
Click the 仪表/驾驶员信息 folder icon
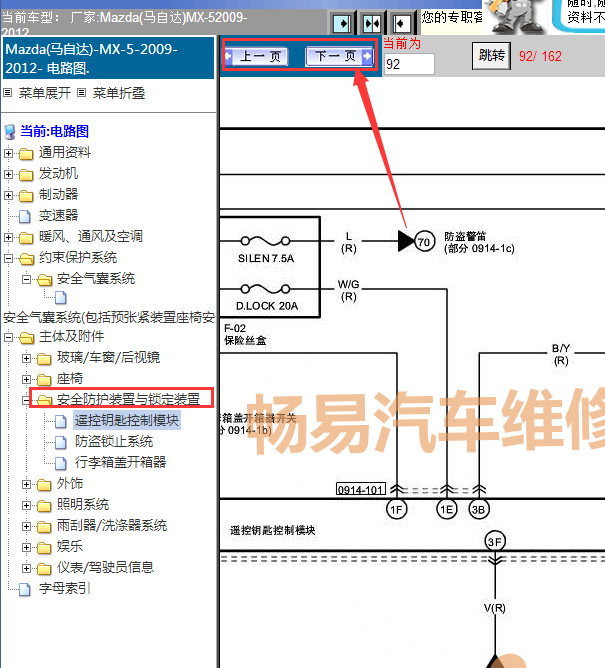(44, 569)
